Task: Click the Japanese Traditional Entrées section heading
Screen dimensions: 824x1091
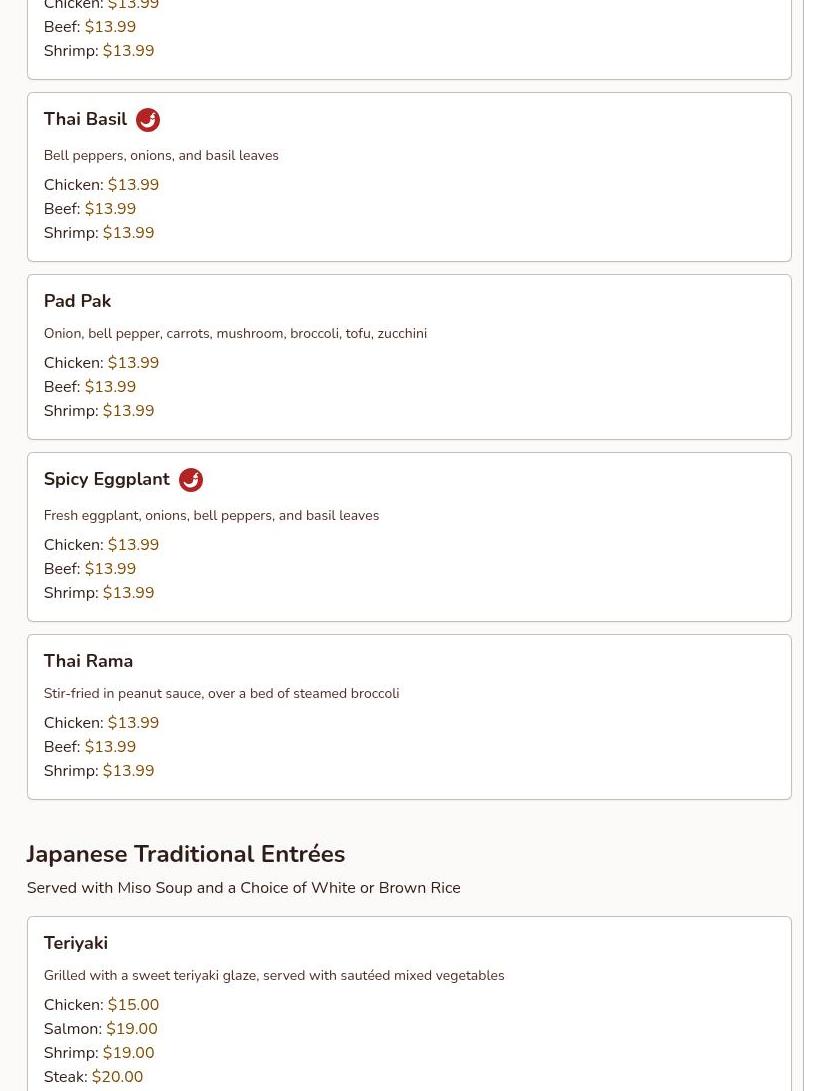Action: point(186,854)
